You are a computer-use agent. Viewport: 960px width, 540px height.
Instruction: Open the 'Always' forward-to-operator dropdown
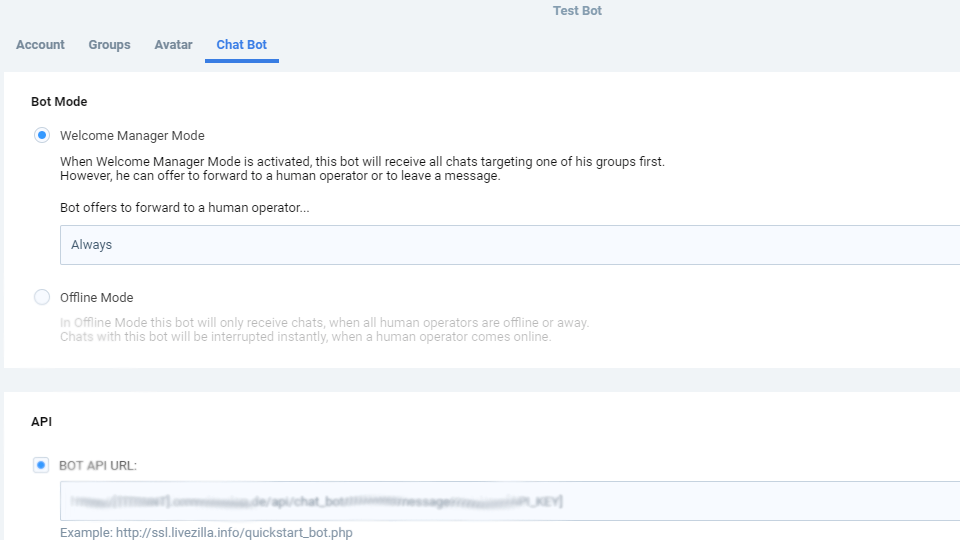click(510, 245)
